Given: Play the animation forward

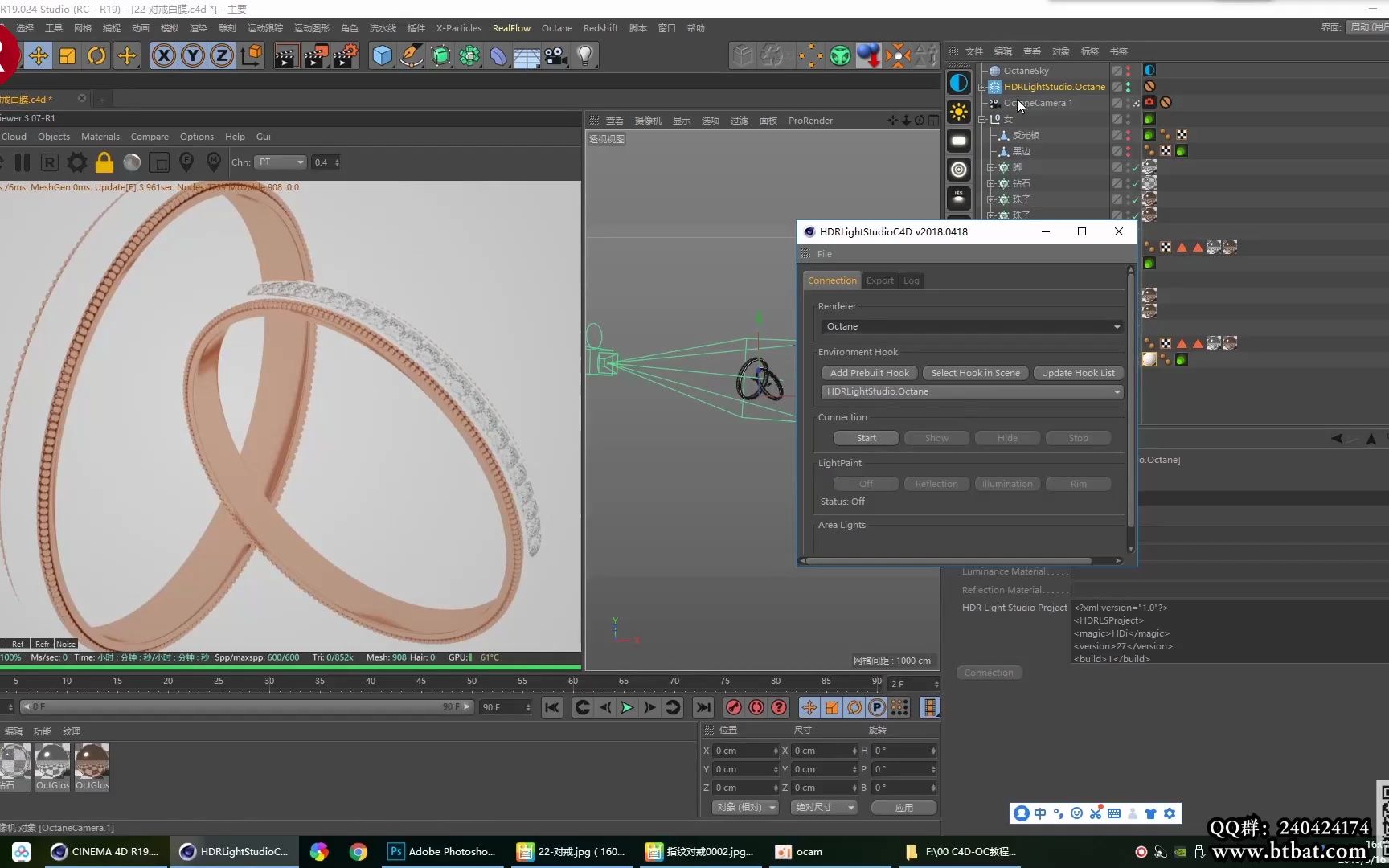Looking at the screenshot, I should 627,707.
